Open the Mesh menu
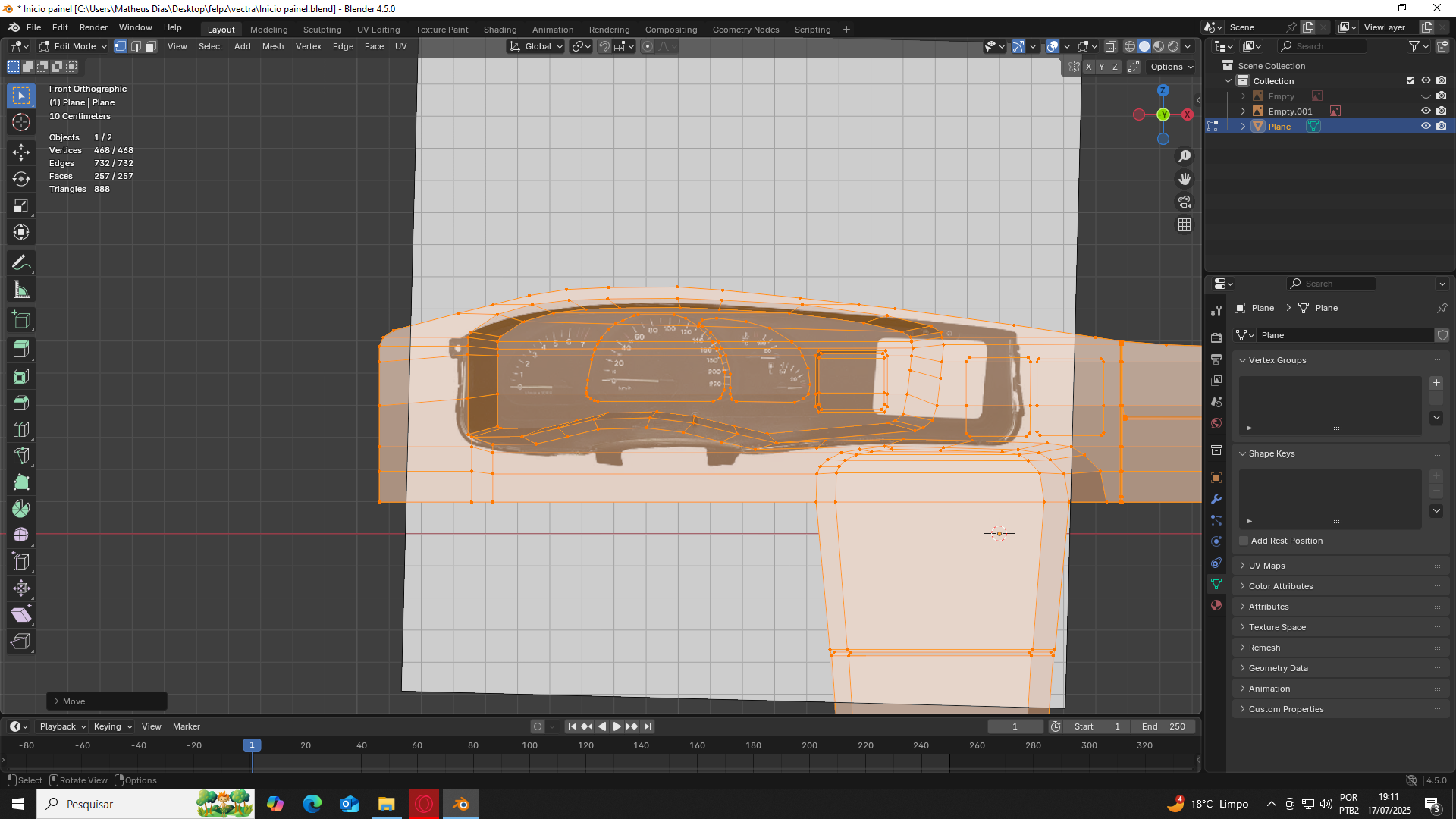The height and width of the screenshot is (819, 1456). 272,46
